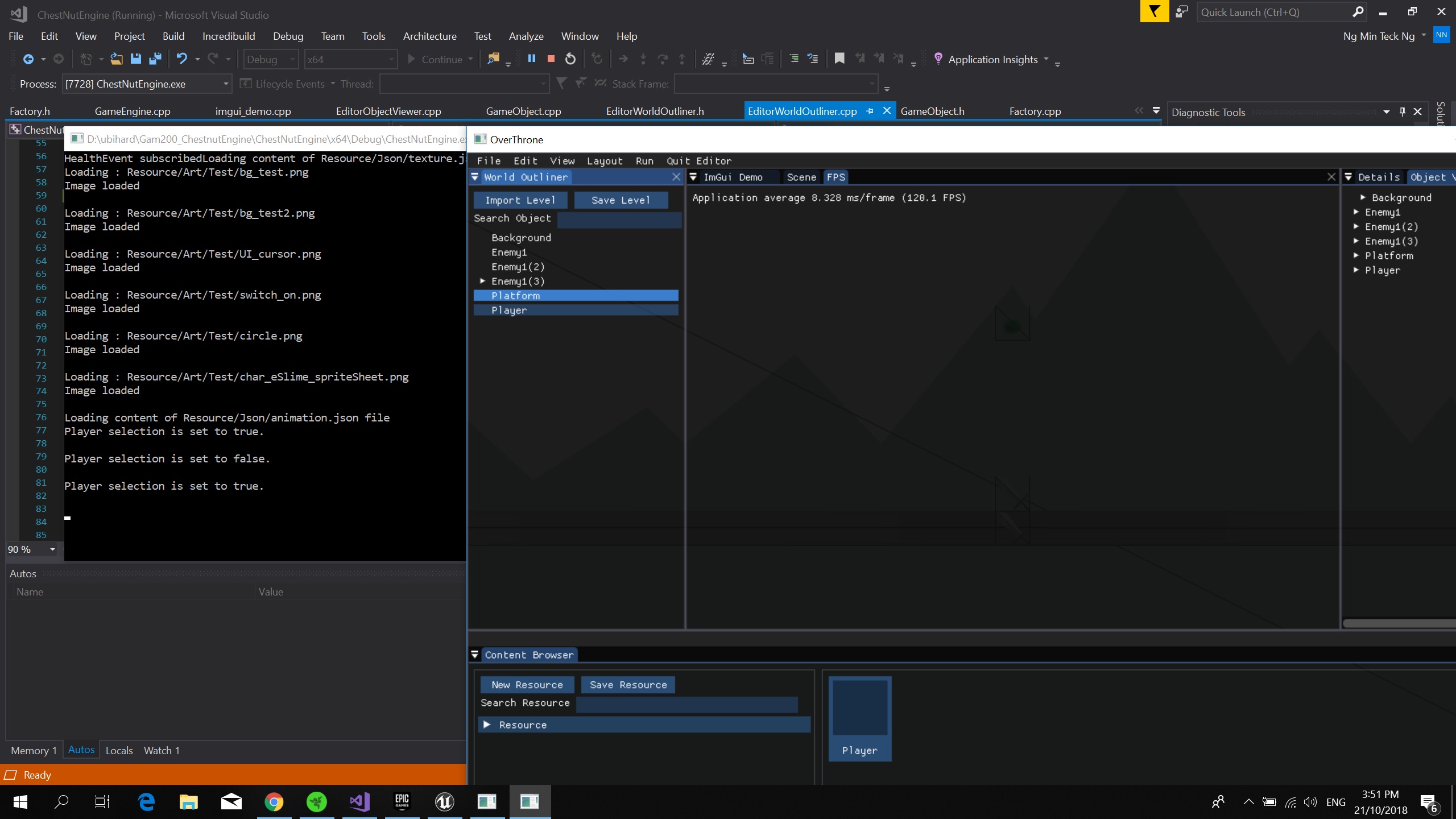Click the Save All icon
Screen dimensions: 1456x819
click(x=155, y=59)
